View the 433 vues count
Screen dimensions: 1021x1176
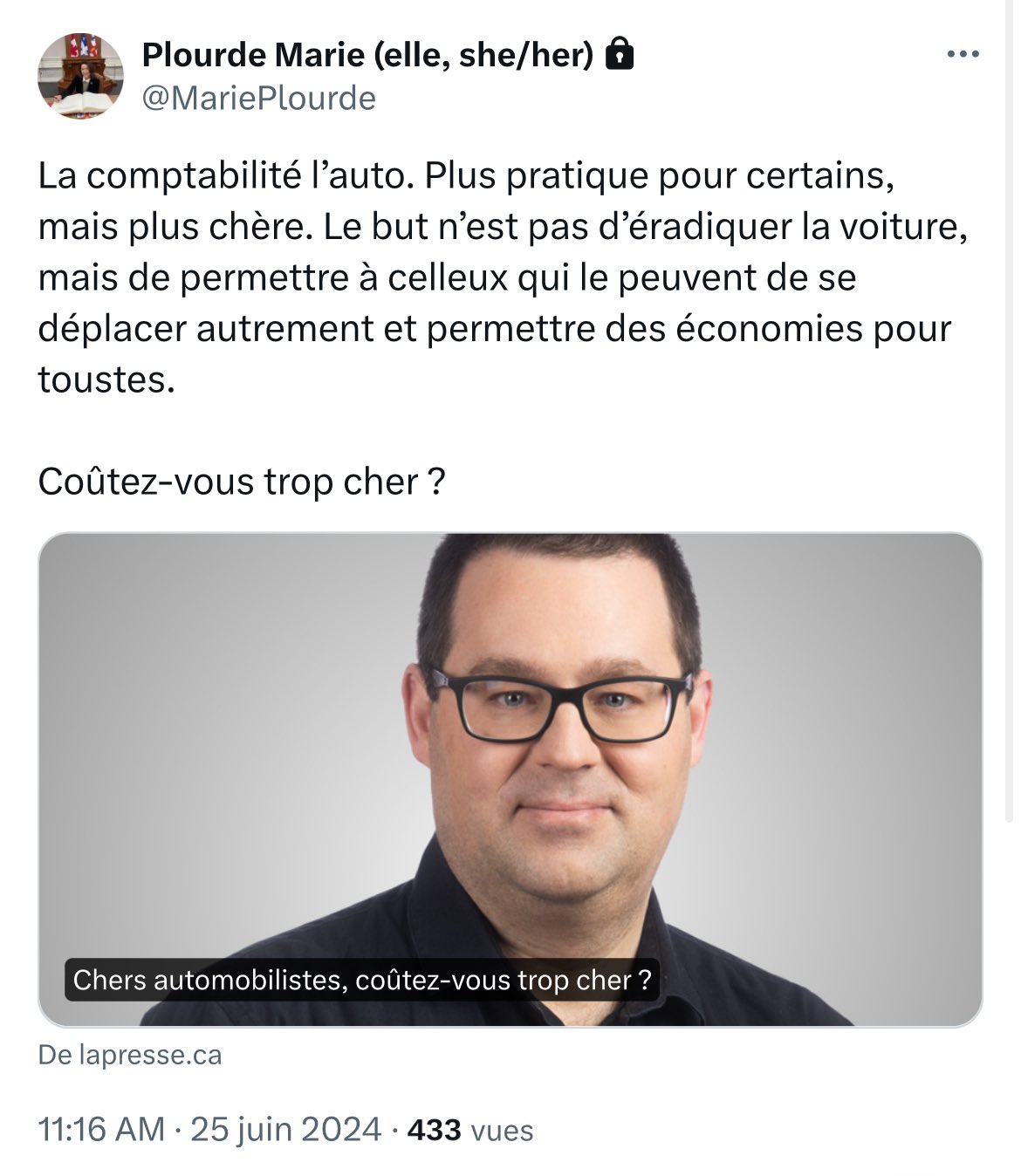(470, 1131)
